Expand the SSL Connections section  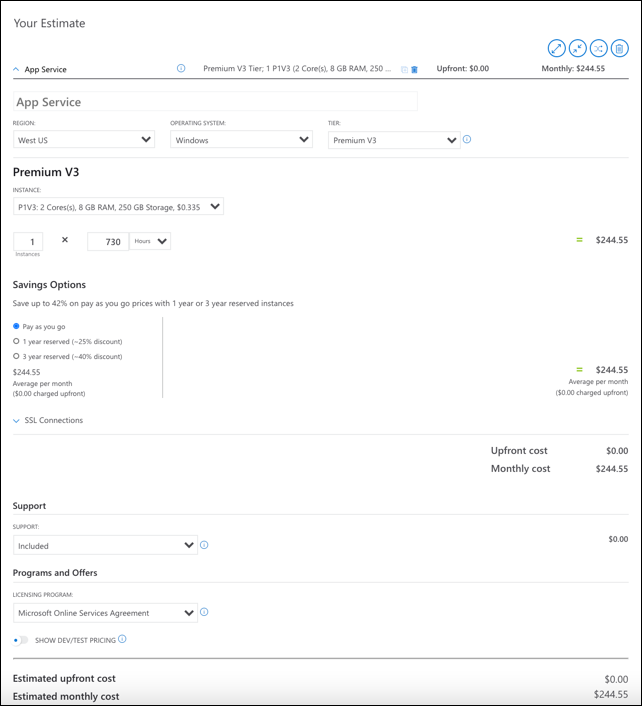(x=48, y=420)
